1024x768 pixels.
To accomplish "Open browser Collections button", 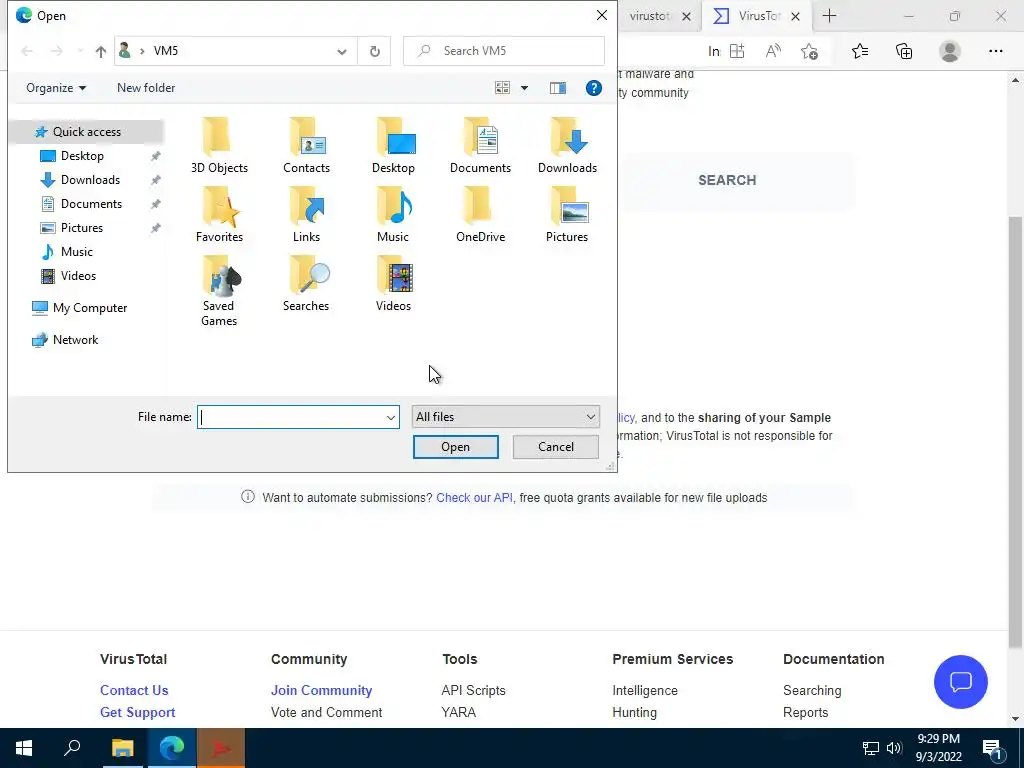I will [x=904, y=51].
